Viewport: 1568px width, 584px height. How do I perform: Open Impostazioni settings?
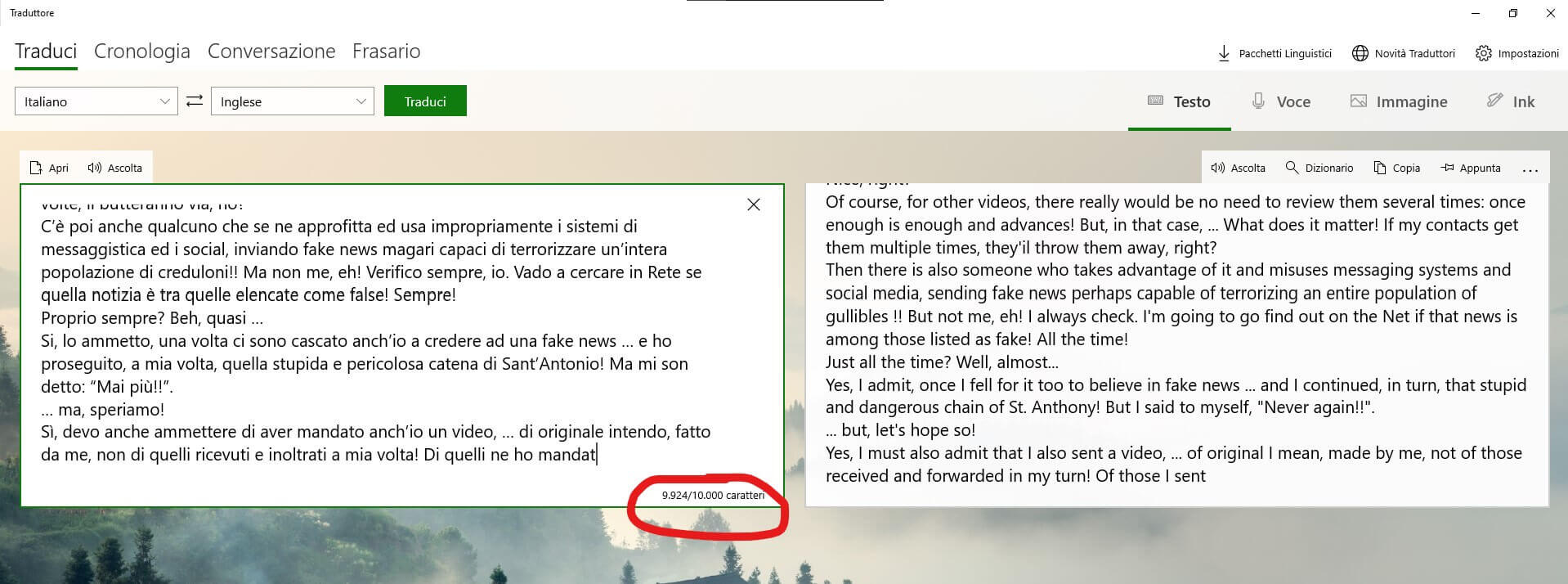click(1517, 53)
